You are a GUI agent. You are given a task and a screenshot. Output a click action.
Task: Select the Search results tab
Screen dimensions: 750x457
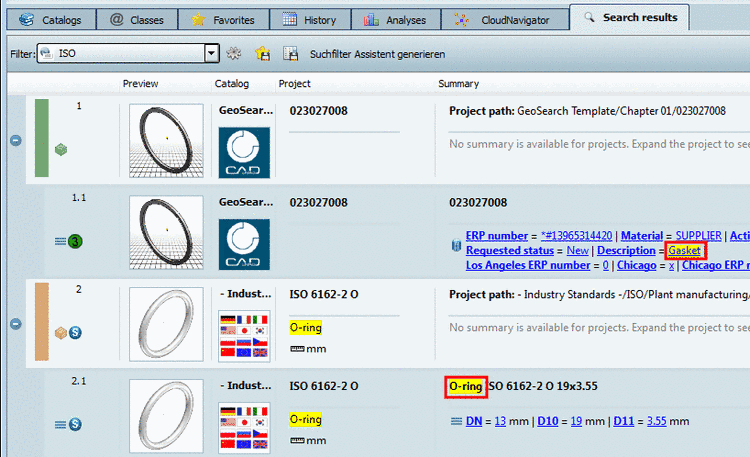coord(629,18)
